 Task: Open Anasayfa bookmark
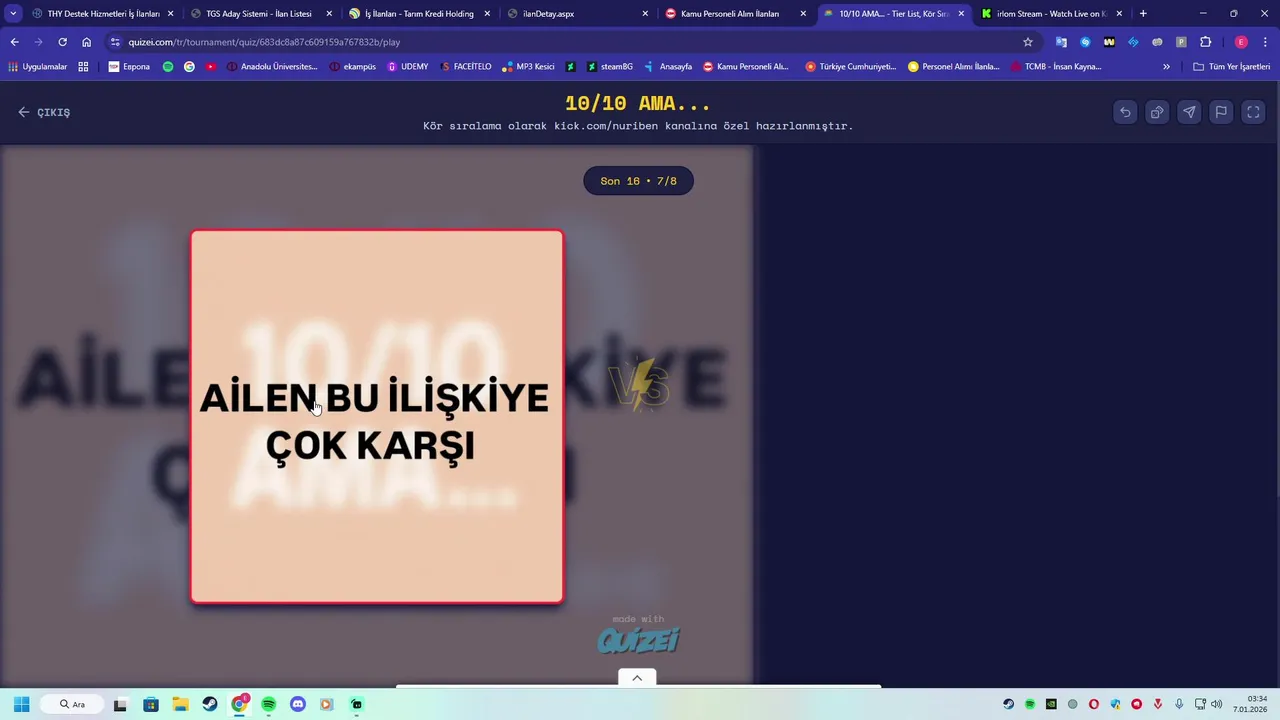(668, 67)
